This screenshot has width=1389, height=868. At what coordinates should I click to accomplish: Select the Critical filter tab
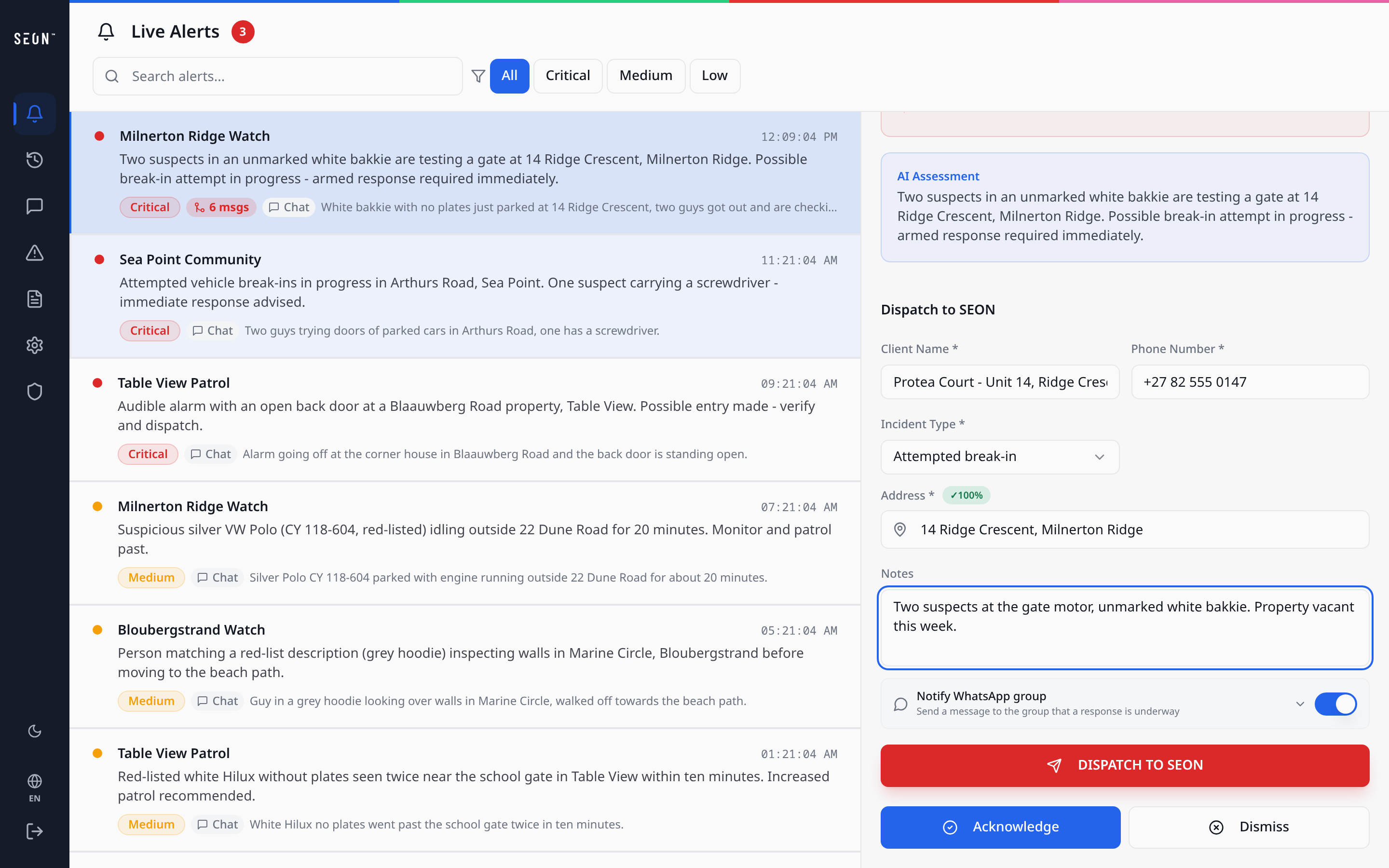pos(568,76)
